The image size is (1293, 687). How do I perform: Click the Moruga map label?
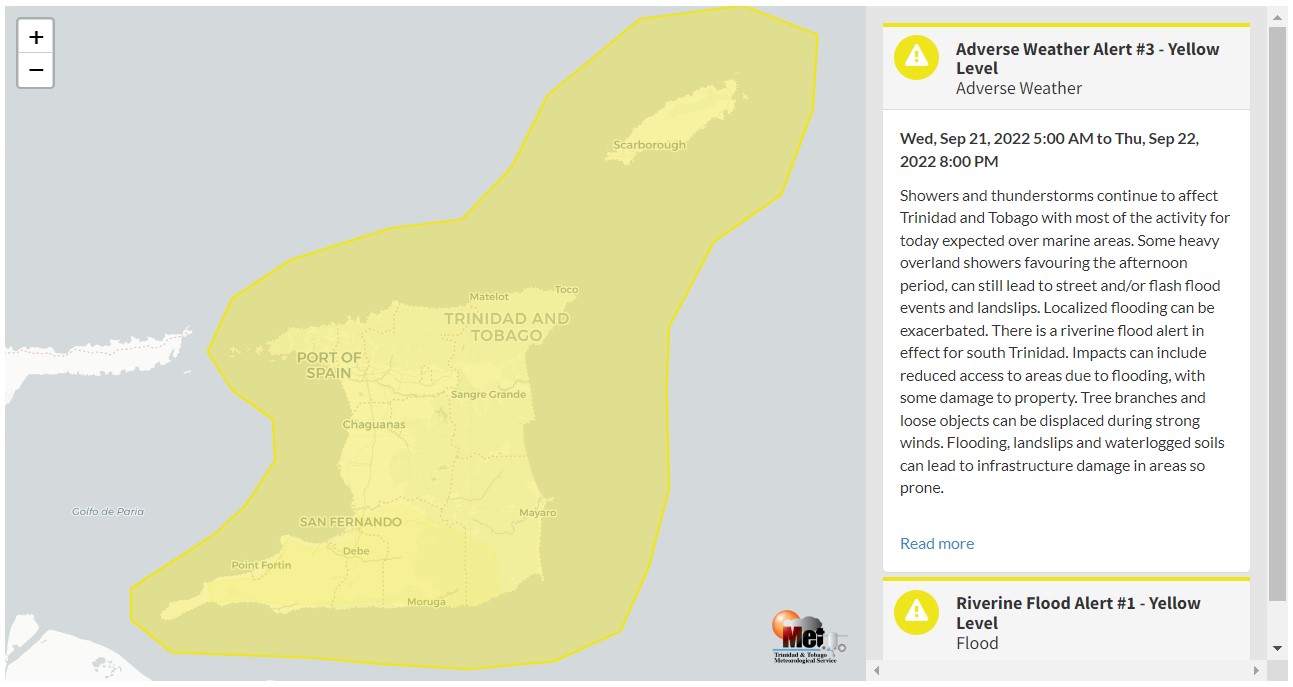click(x=426, y=602)
